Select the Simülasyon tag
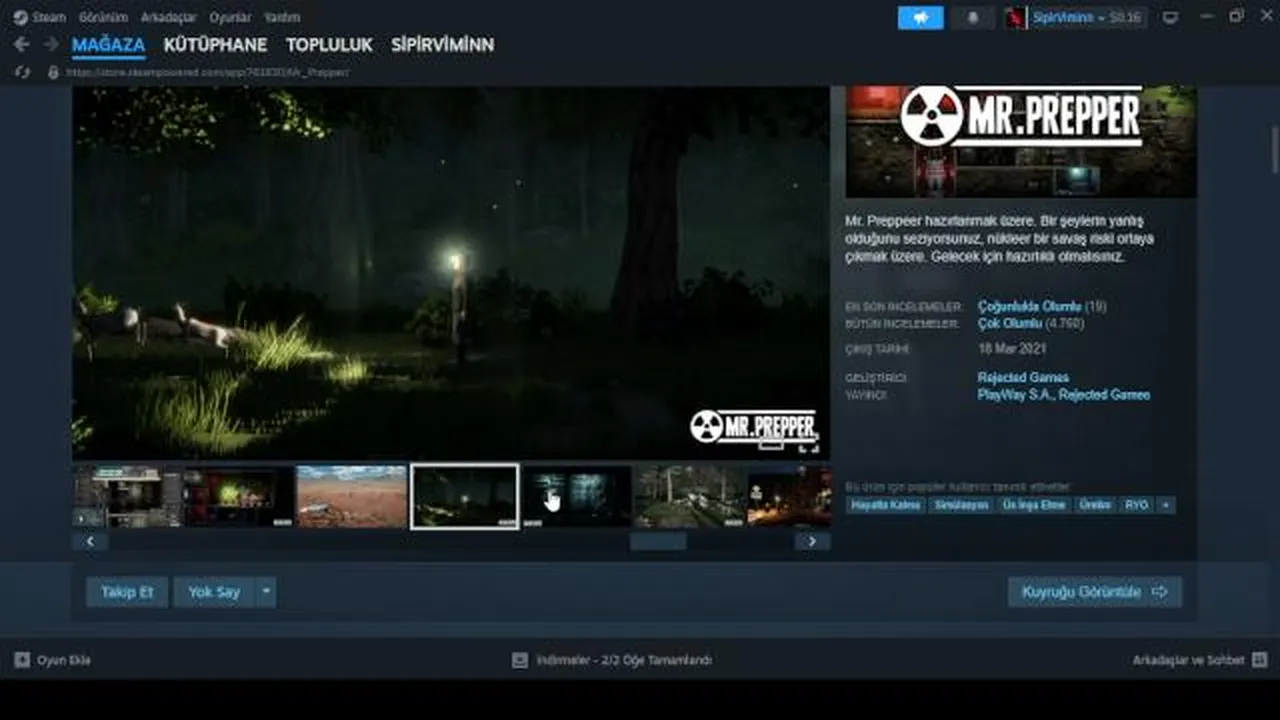Viewport: 1280px width, 720px height. pyautogui.click(x=962, y=505)
